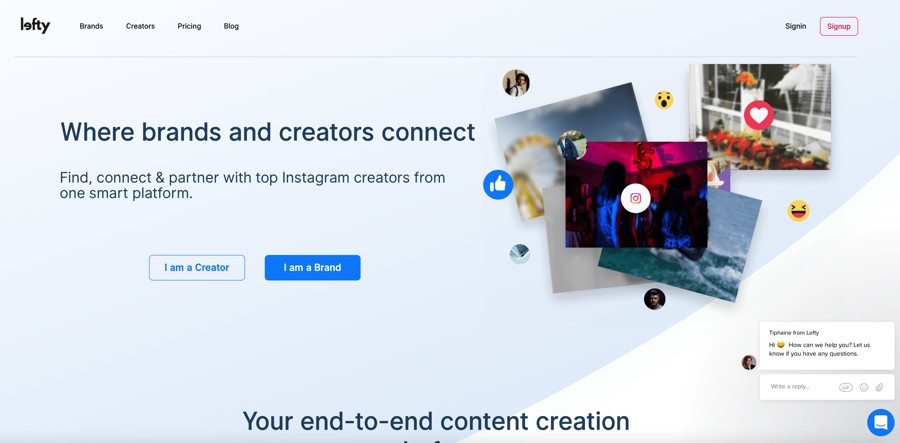This screenshot has width=900, height=443.
Task: Go to the Pricing page
Action: (x=189, y=26)
